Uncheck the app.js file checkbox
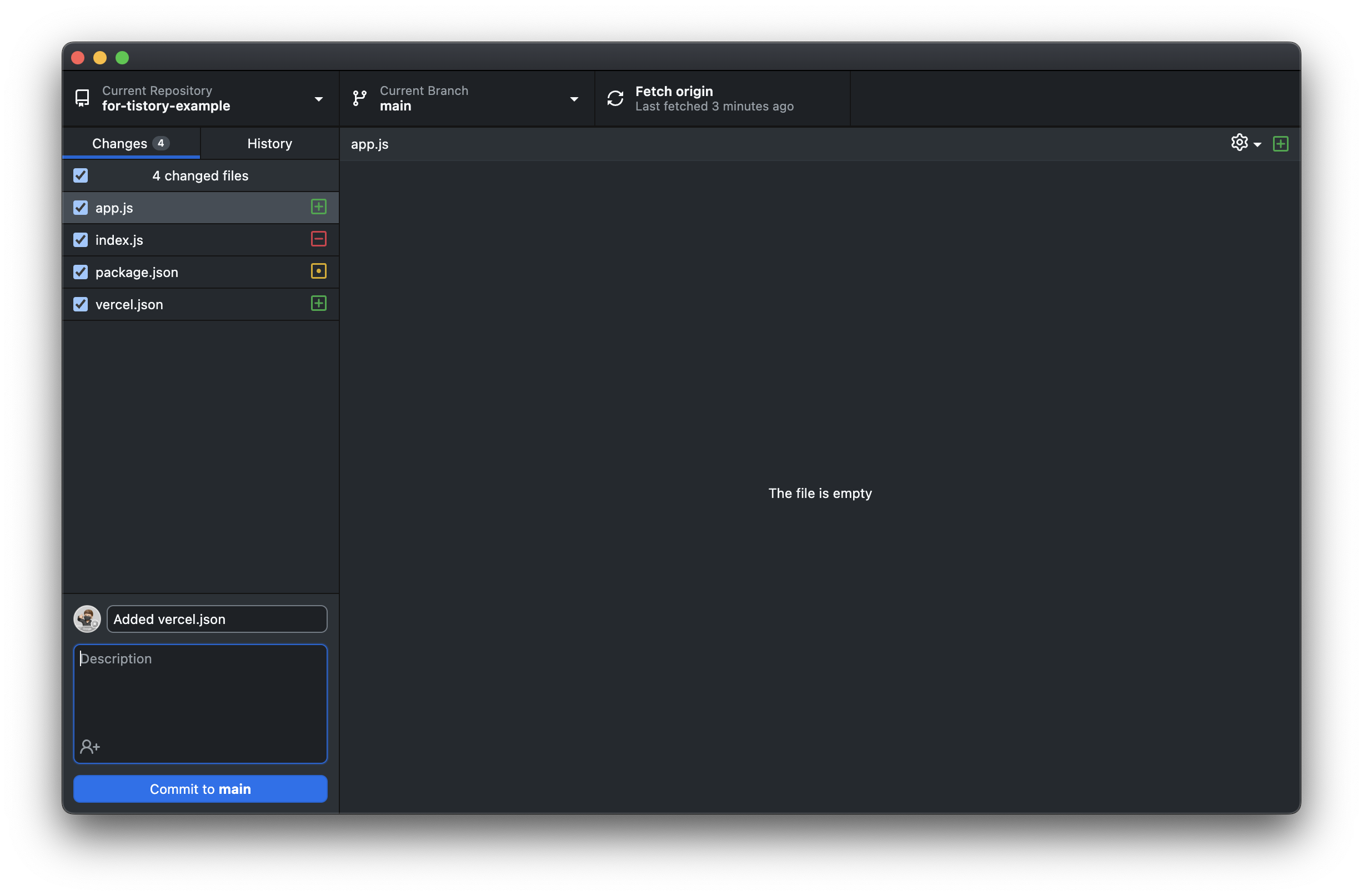The width and height of the screenshot is (1363, 896). click(81, 207)
